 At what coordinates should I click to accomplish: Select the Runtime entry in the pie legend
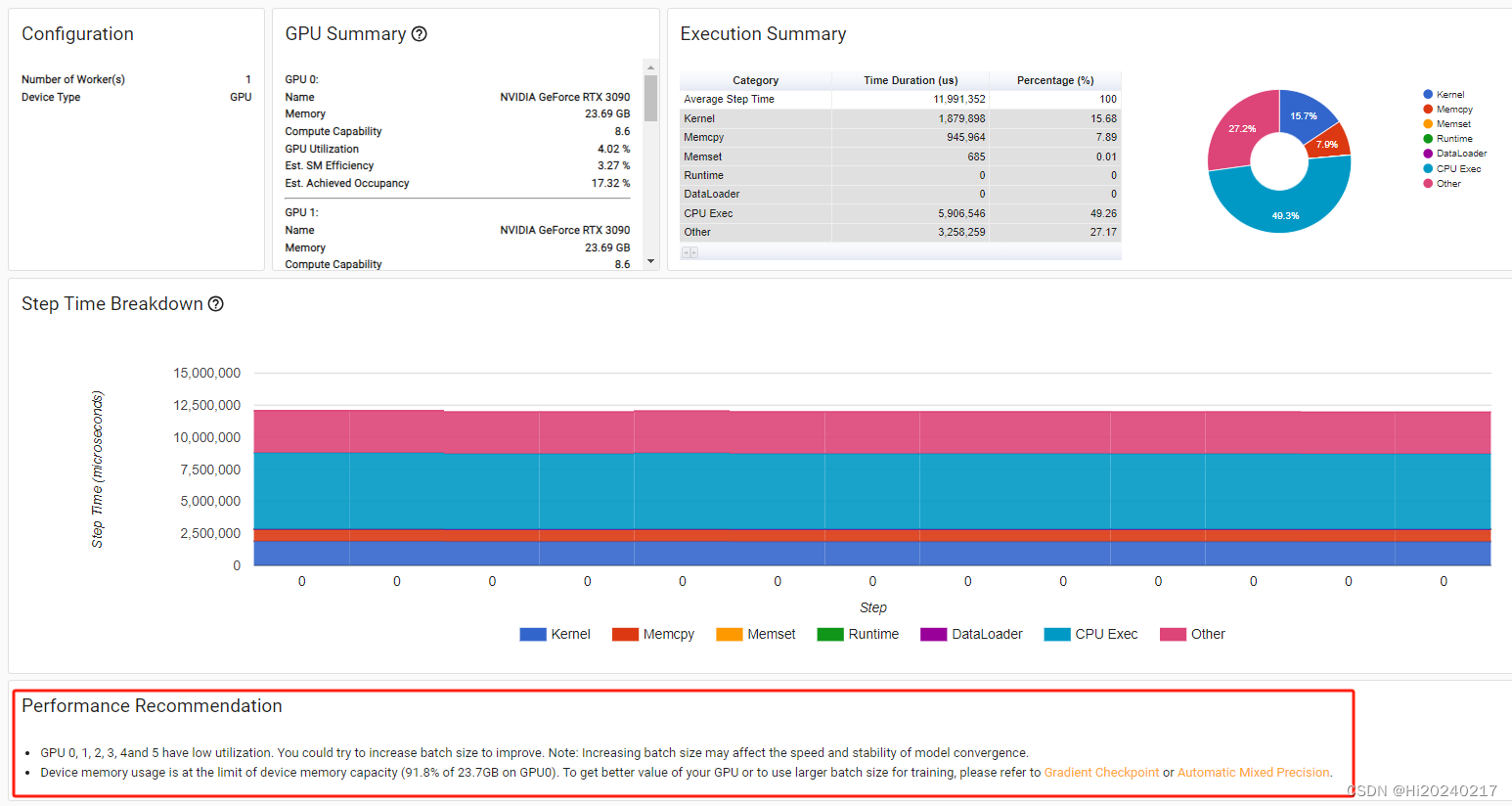(1447, 139)
